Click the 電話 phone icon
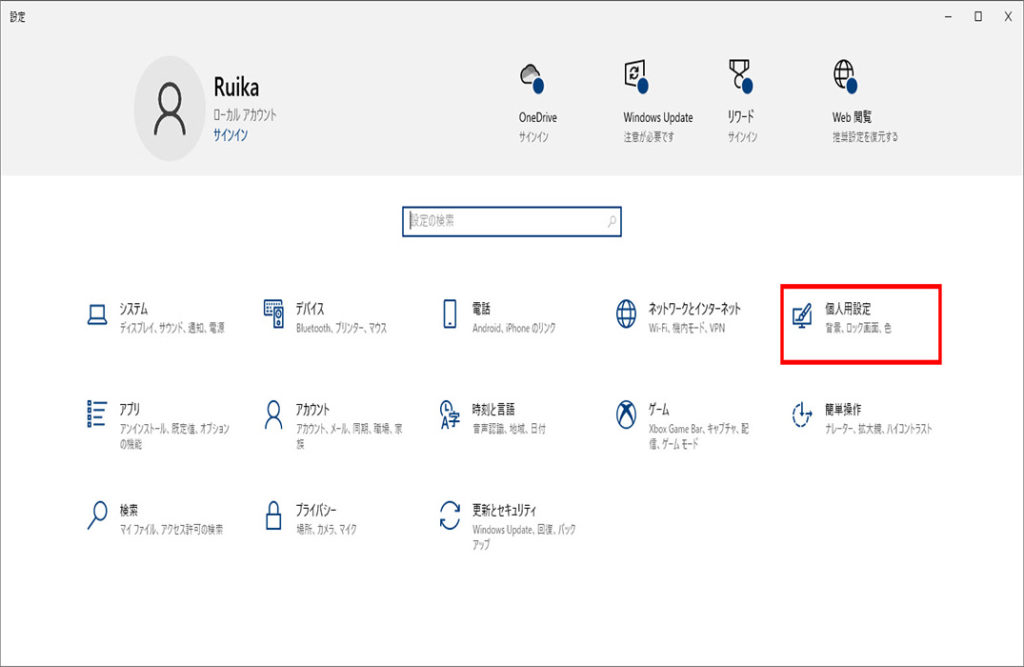Screen dimensions: 1024x667 450,315
